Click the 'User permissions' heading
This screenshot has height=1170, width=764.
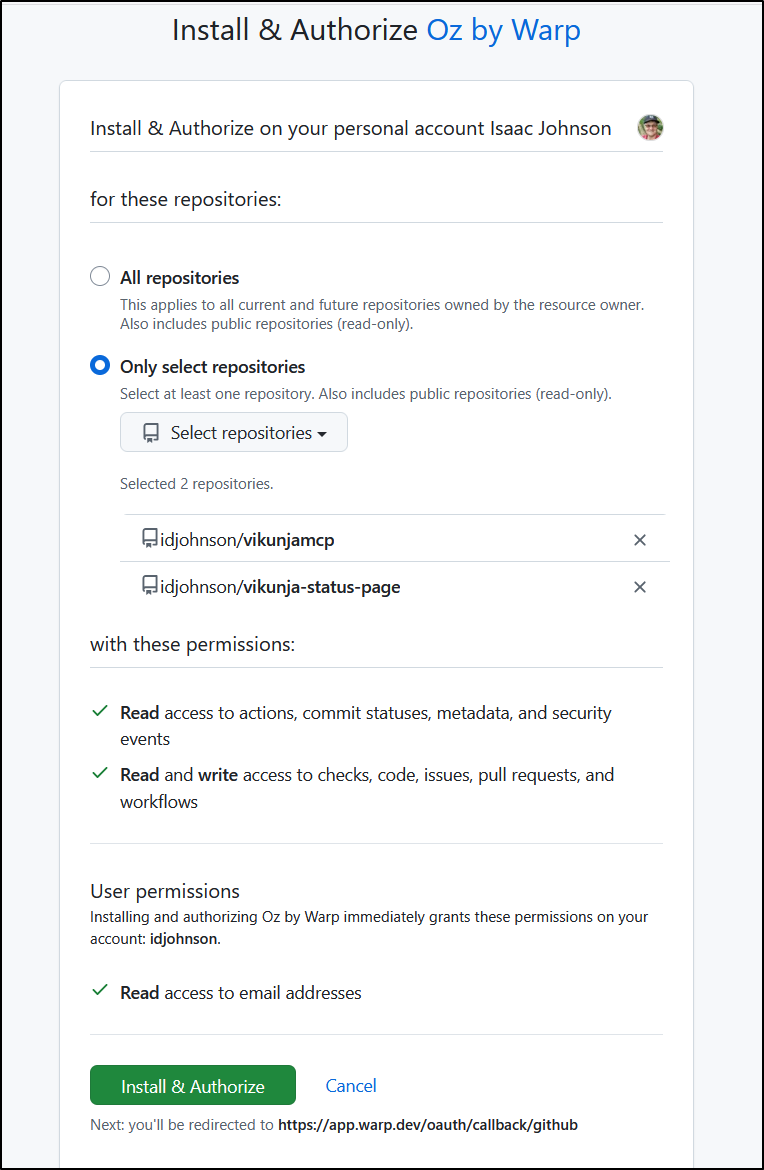point(165,891)
